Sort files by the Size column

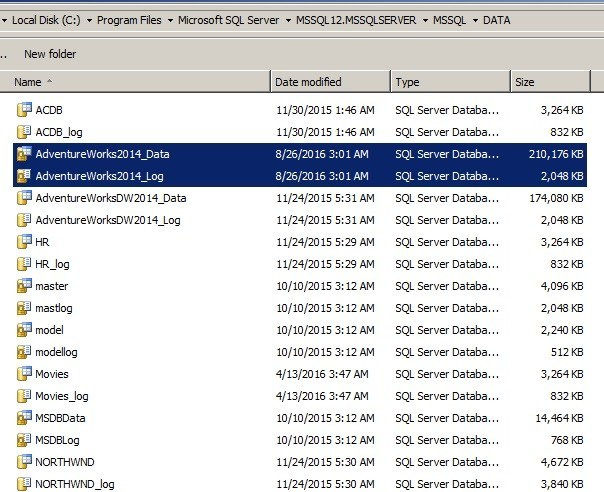550,82
